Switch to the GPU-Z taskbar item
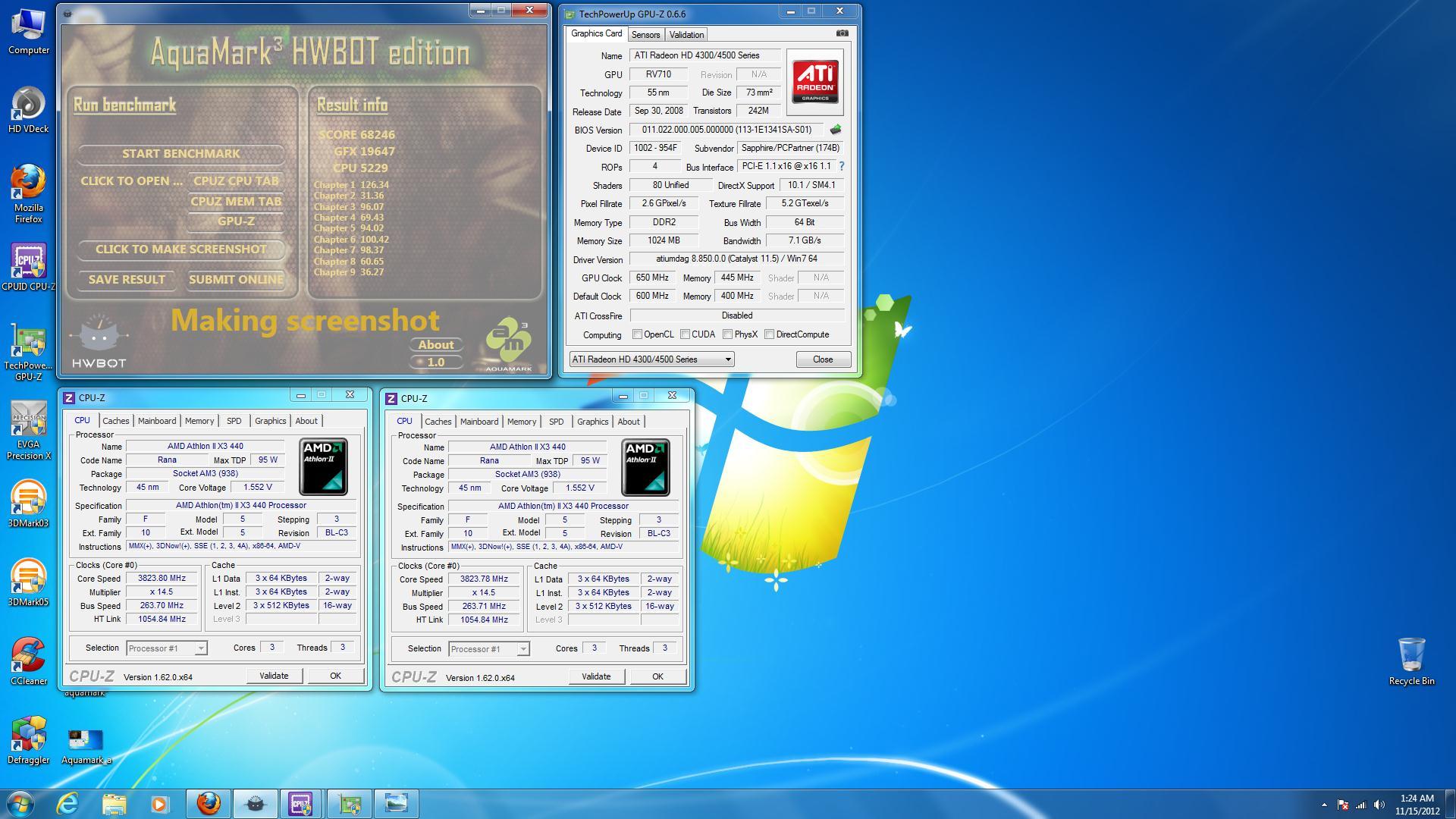The height and width of the screenshot is (819, 1456). pyautogui.click(x=349, y=803)
